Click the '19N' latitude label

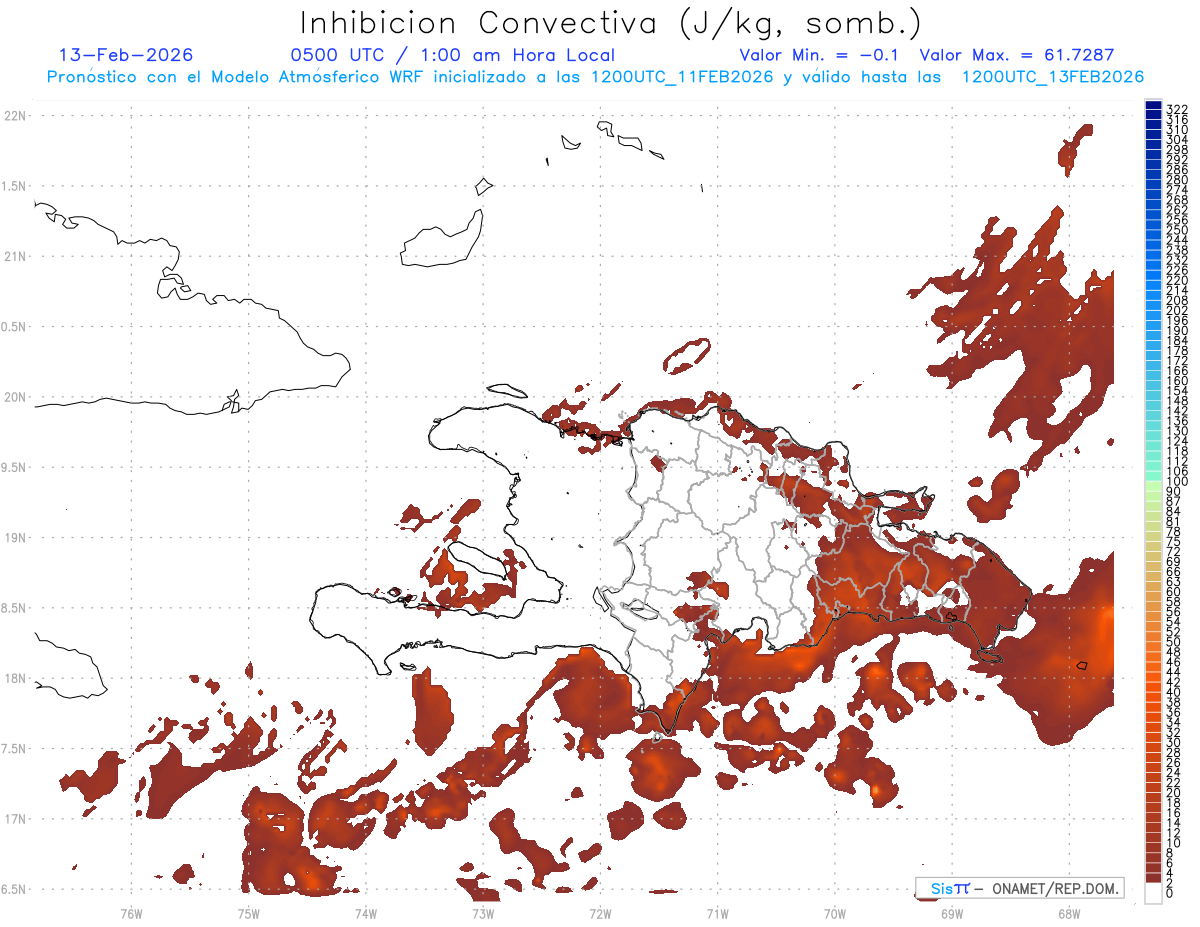point(15,538)
